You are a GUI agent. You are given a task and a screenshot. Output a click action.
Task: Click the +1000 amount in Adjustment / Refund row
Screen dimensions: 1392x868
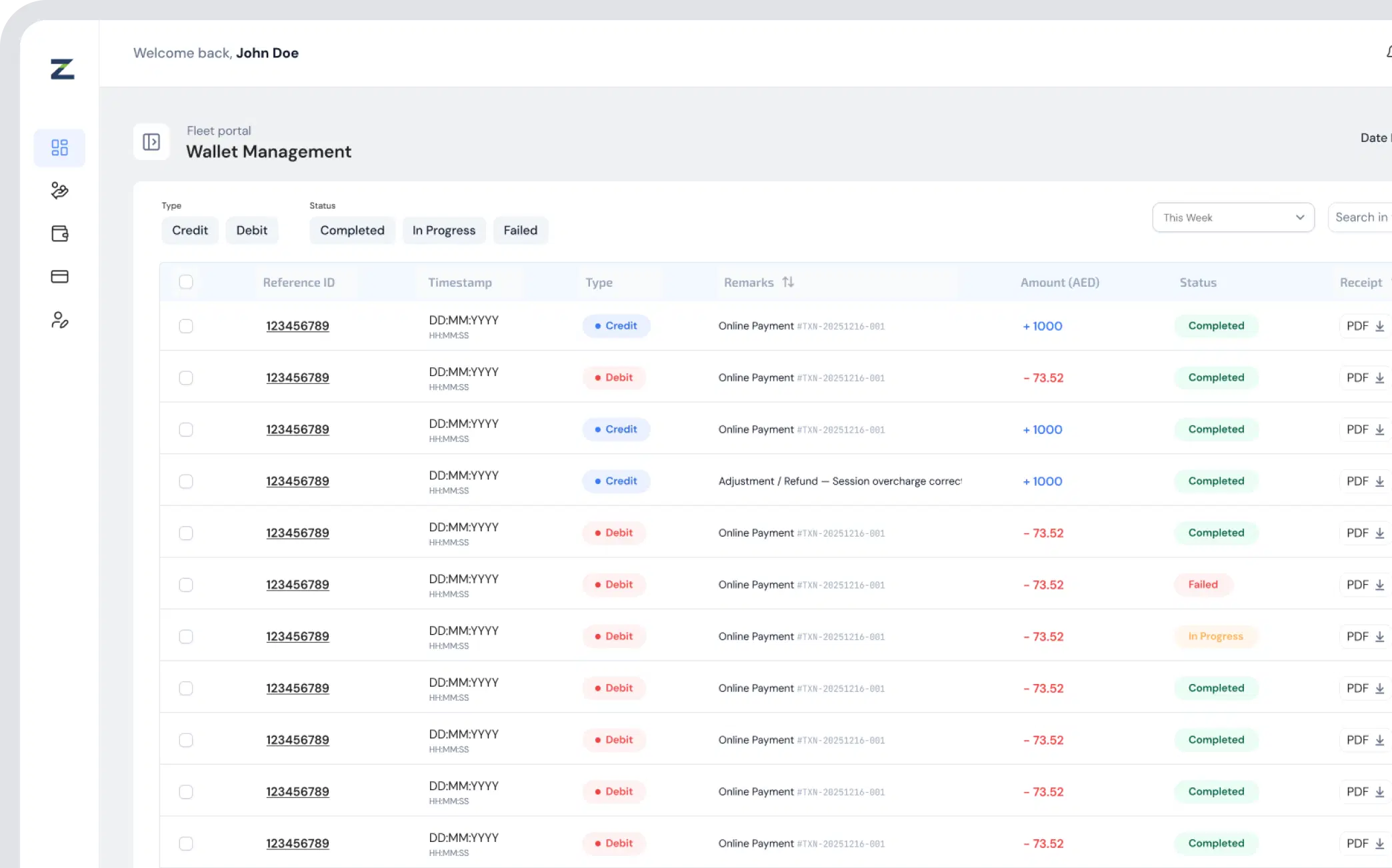(1043, 481)
